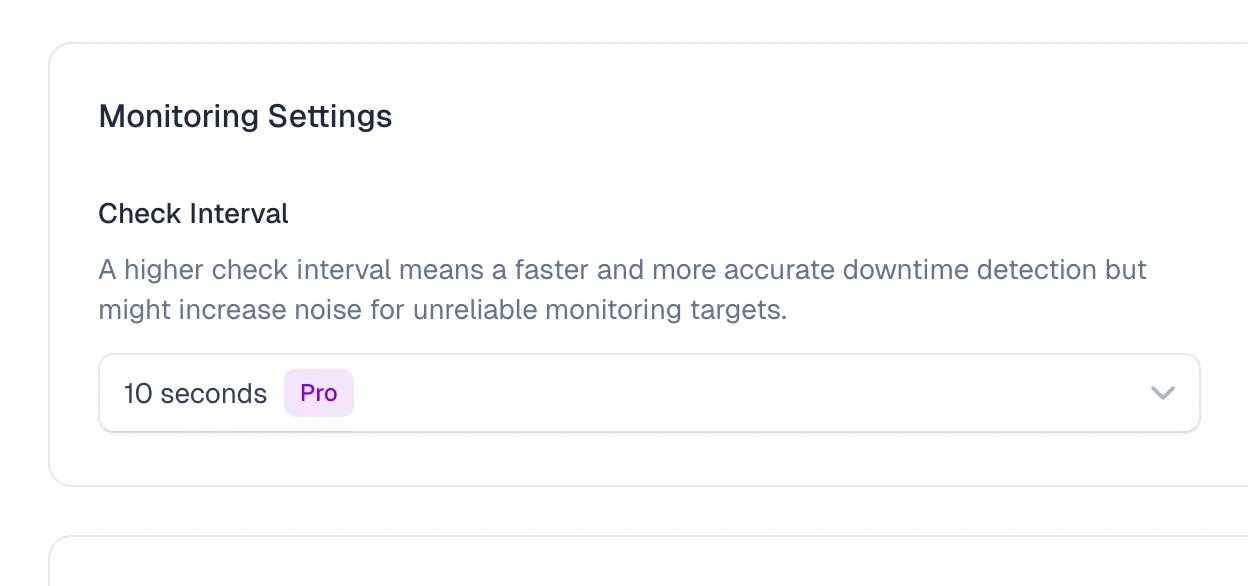
Task: Click the chevron arrow in the interval selector
Action: click(x=1162, y=393)
